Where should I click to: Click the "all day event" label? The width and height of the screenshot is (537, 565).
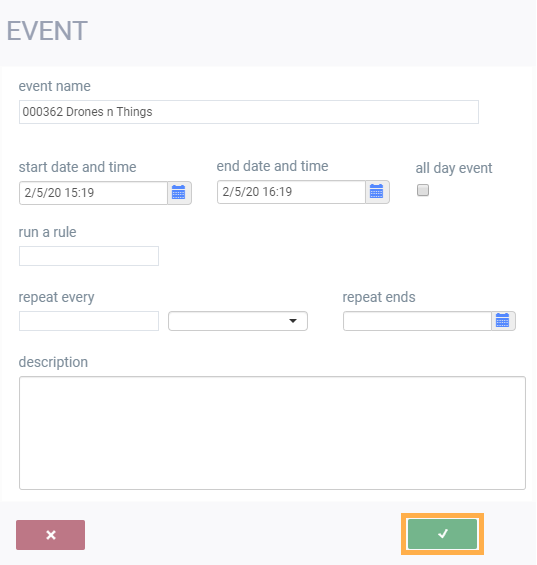(454, 168)
